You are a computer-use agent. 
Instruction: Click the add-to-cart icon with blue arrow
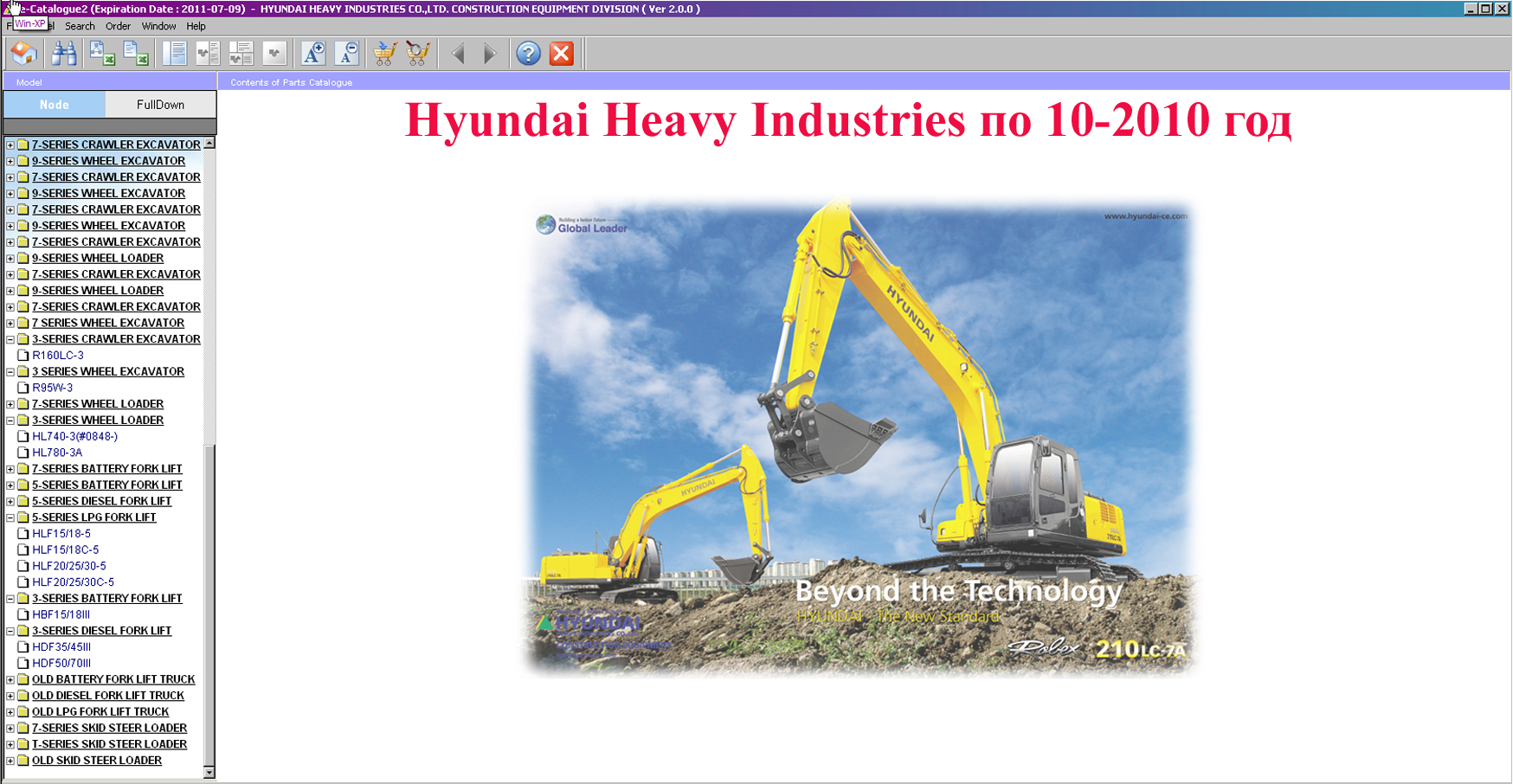(384, 54)
